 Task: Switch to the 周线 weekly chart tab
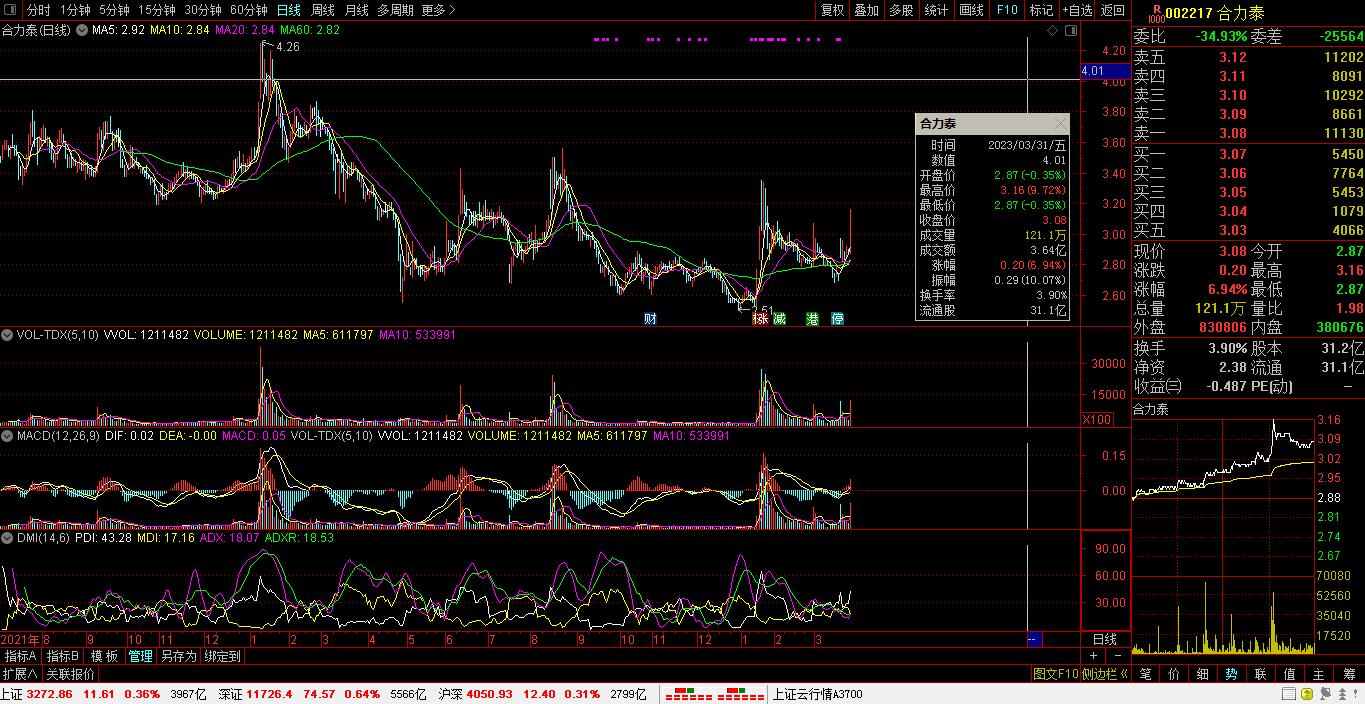pyautogui.click(x=323, y=10)
